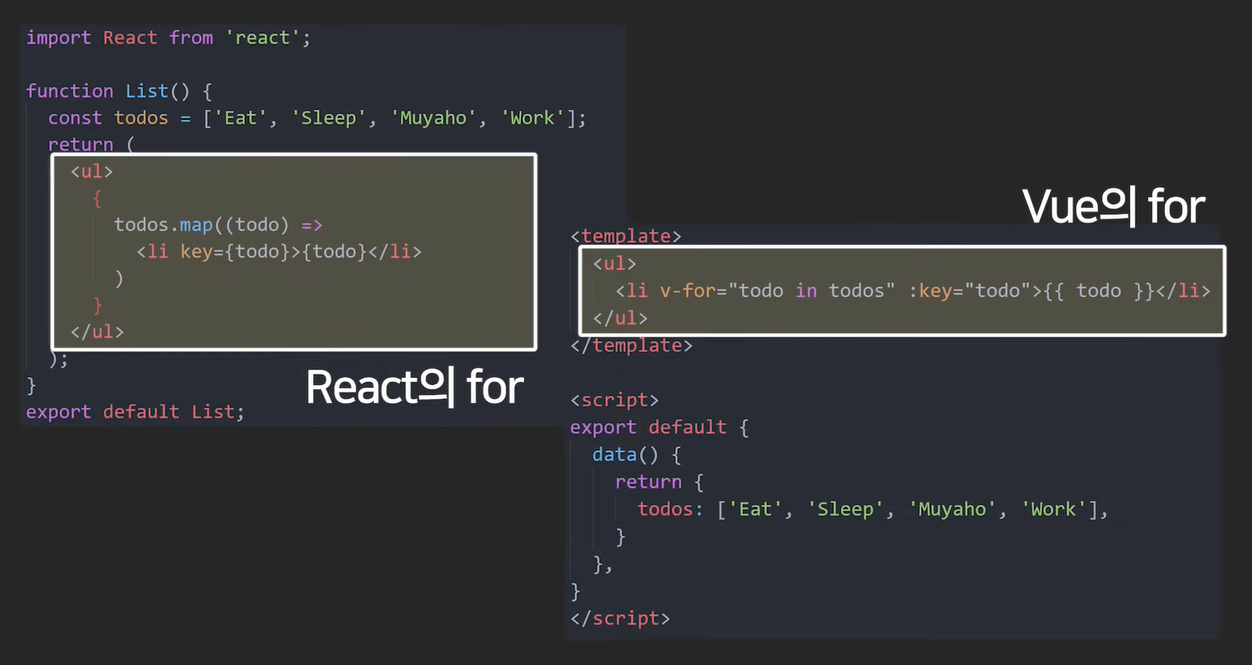This screenshot has height=665, width=1252.
Task: Select 'Sleep' in the React const todos array
Action: pyautogui.click(x=330, y=118)
